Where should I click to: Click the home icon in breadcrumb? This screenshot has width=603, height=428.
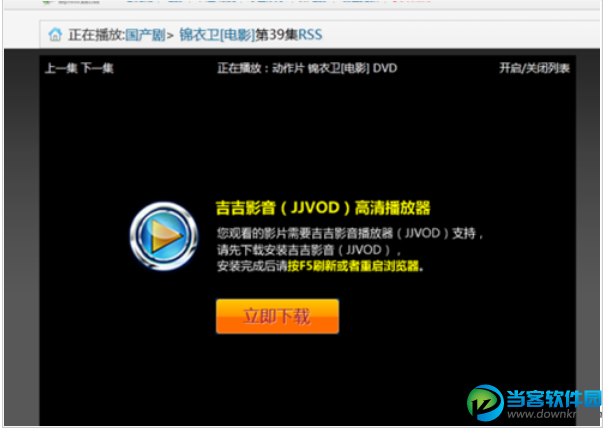(x=55, y=35)
